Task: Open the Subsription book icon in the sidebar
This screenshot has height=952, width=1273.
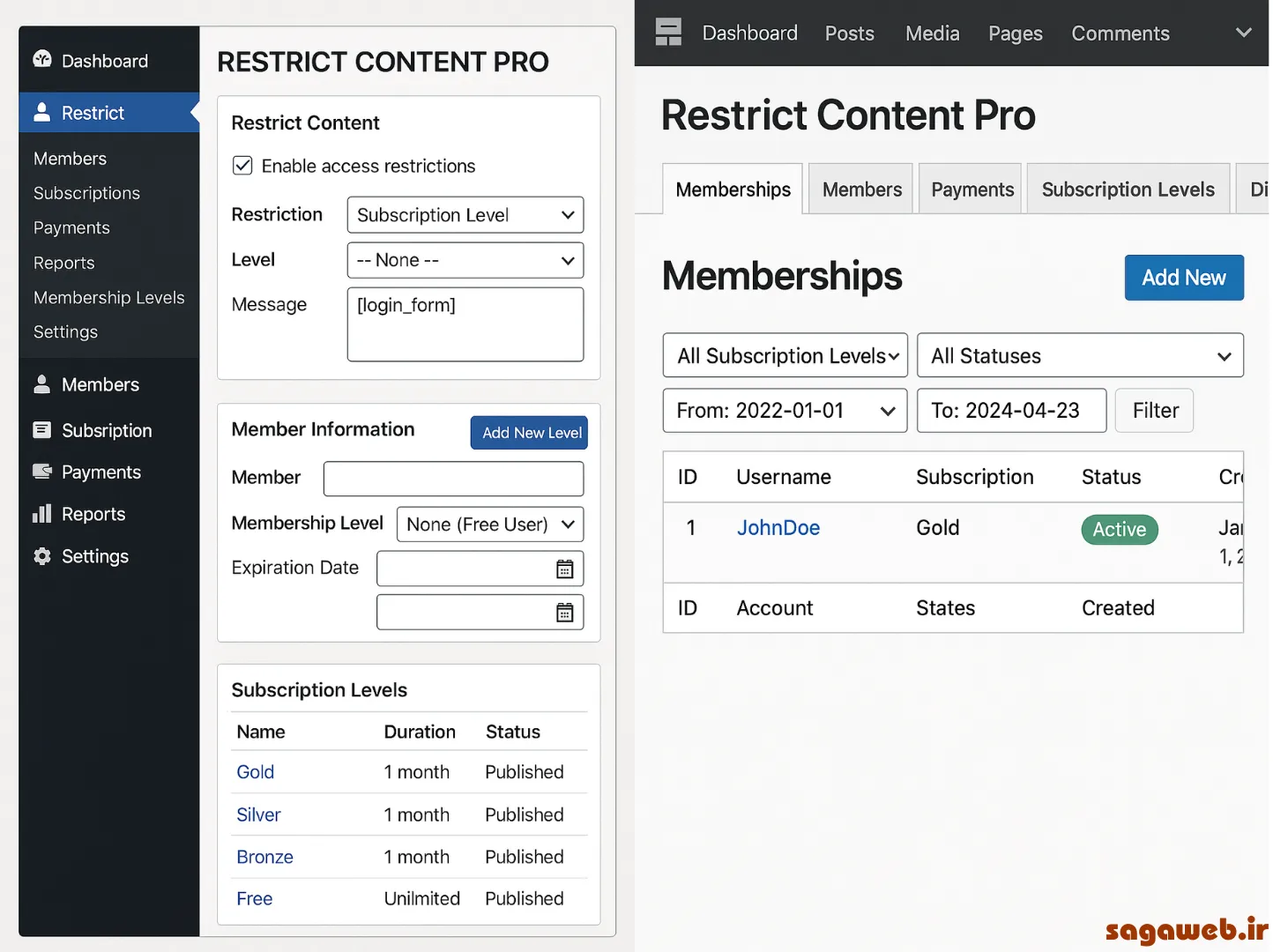Action: [41, 430]
